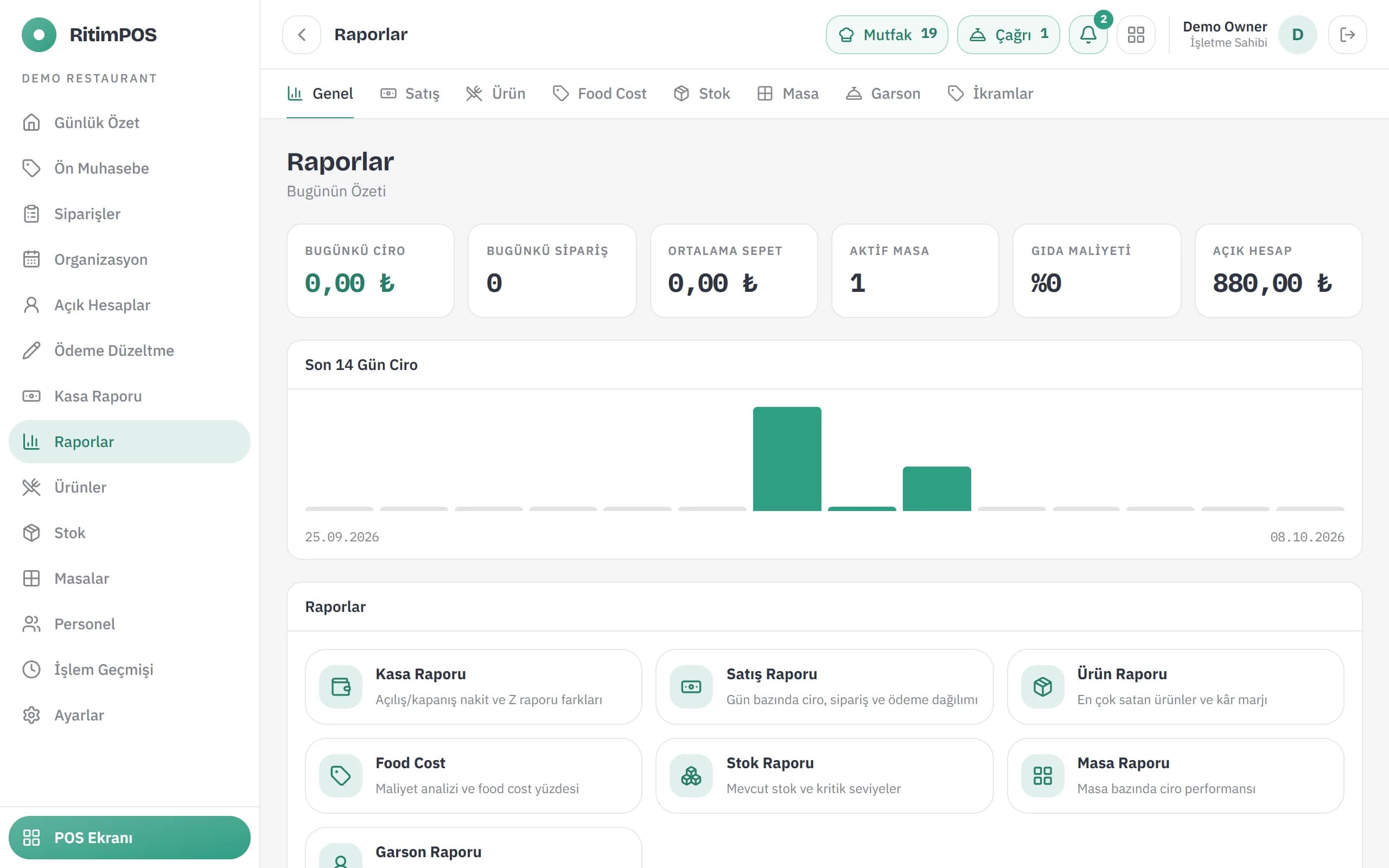Switch to the Garson tab
This screenshot has height=868, width=1389.
[883, 93]
